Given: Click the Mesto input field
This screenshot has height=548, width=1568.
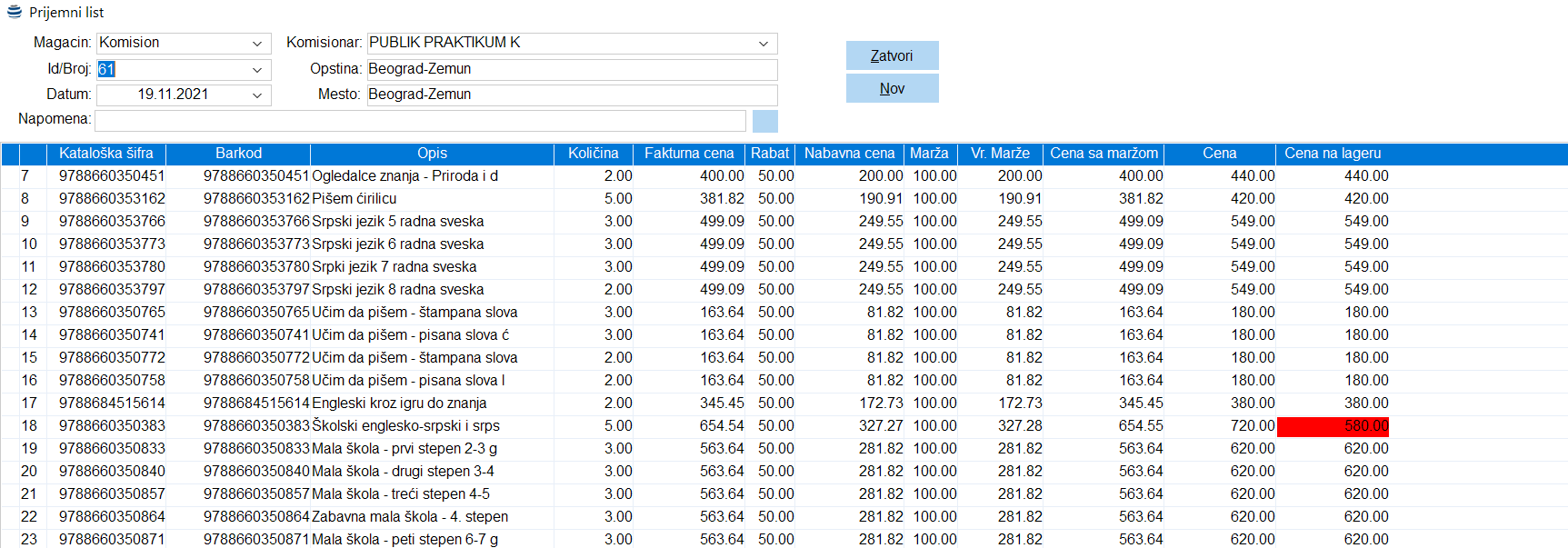Looking at the screenshot, I should tap(571, 95).
